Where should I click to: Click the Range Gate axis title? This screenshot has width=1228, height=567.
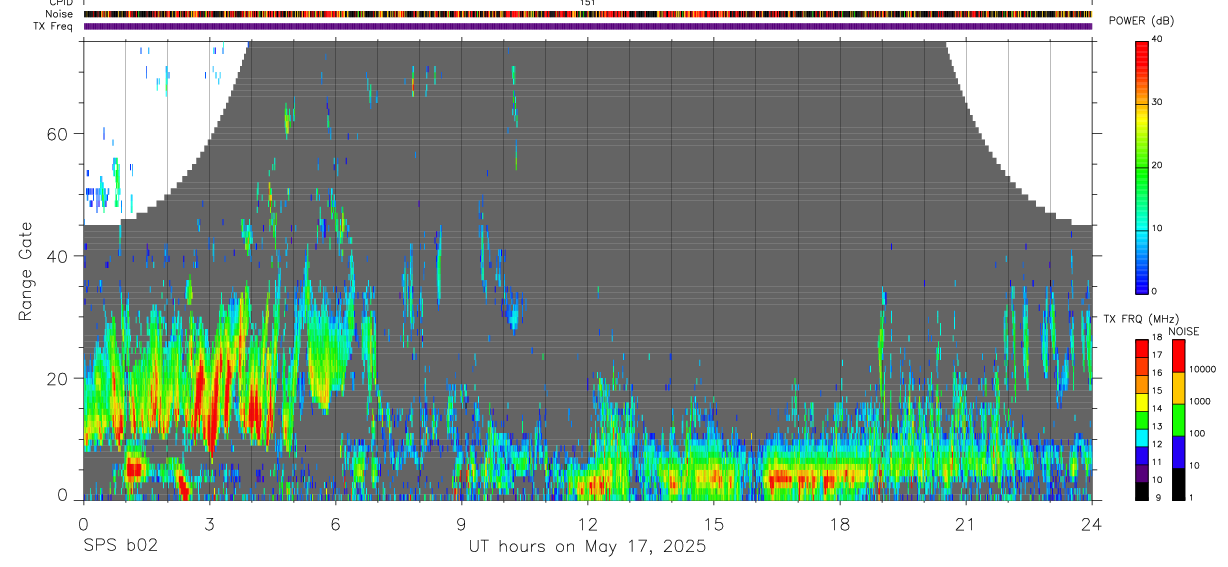(x=27, y=271)
